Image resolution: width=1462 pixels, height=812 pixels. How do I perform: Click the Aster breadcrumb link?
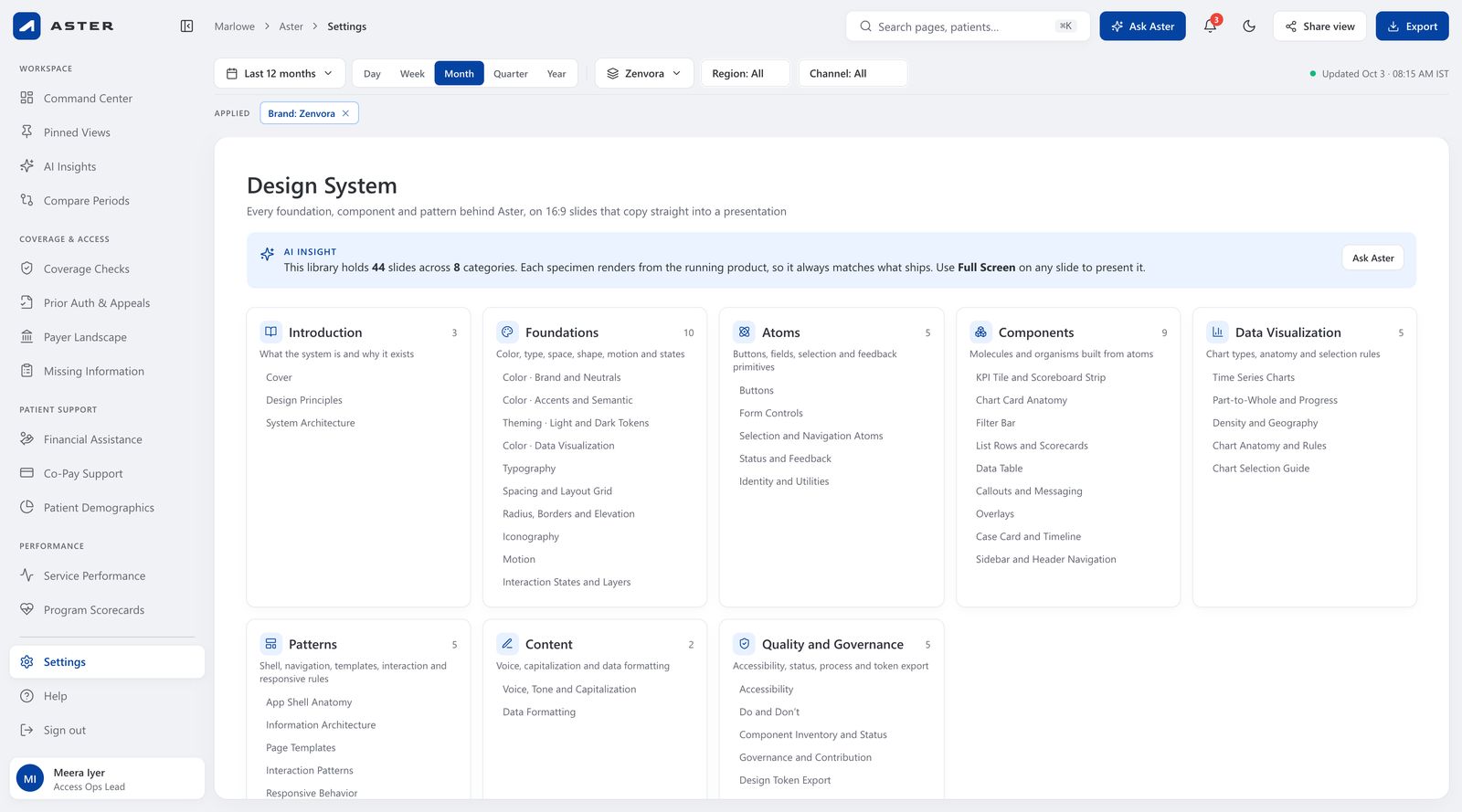click(x=291, y=26)
